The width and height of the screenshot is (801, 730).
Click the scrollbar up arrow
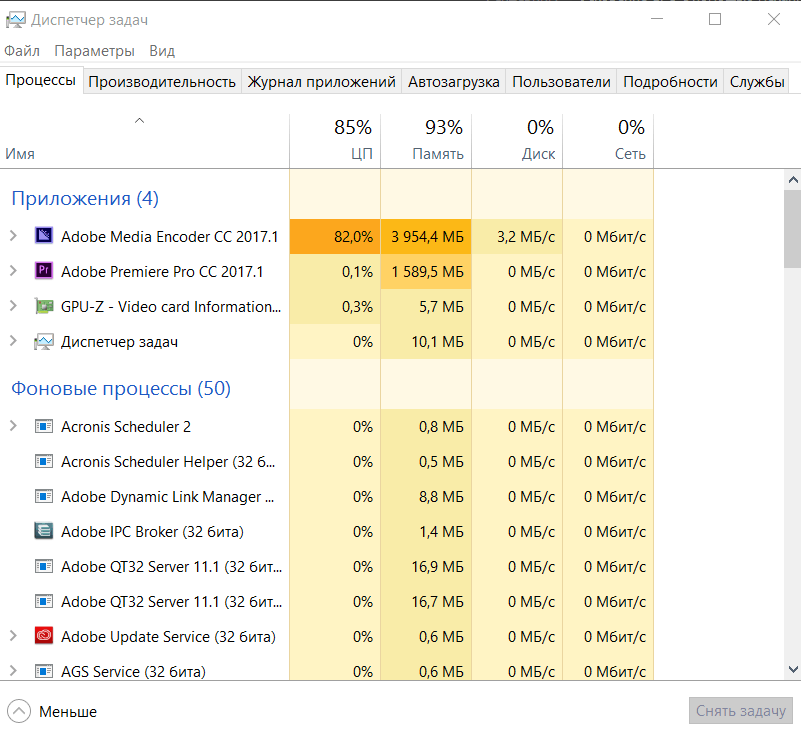[793, 180]
